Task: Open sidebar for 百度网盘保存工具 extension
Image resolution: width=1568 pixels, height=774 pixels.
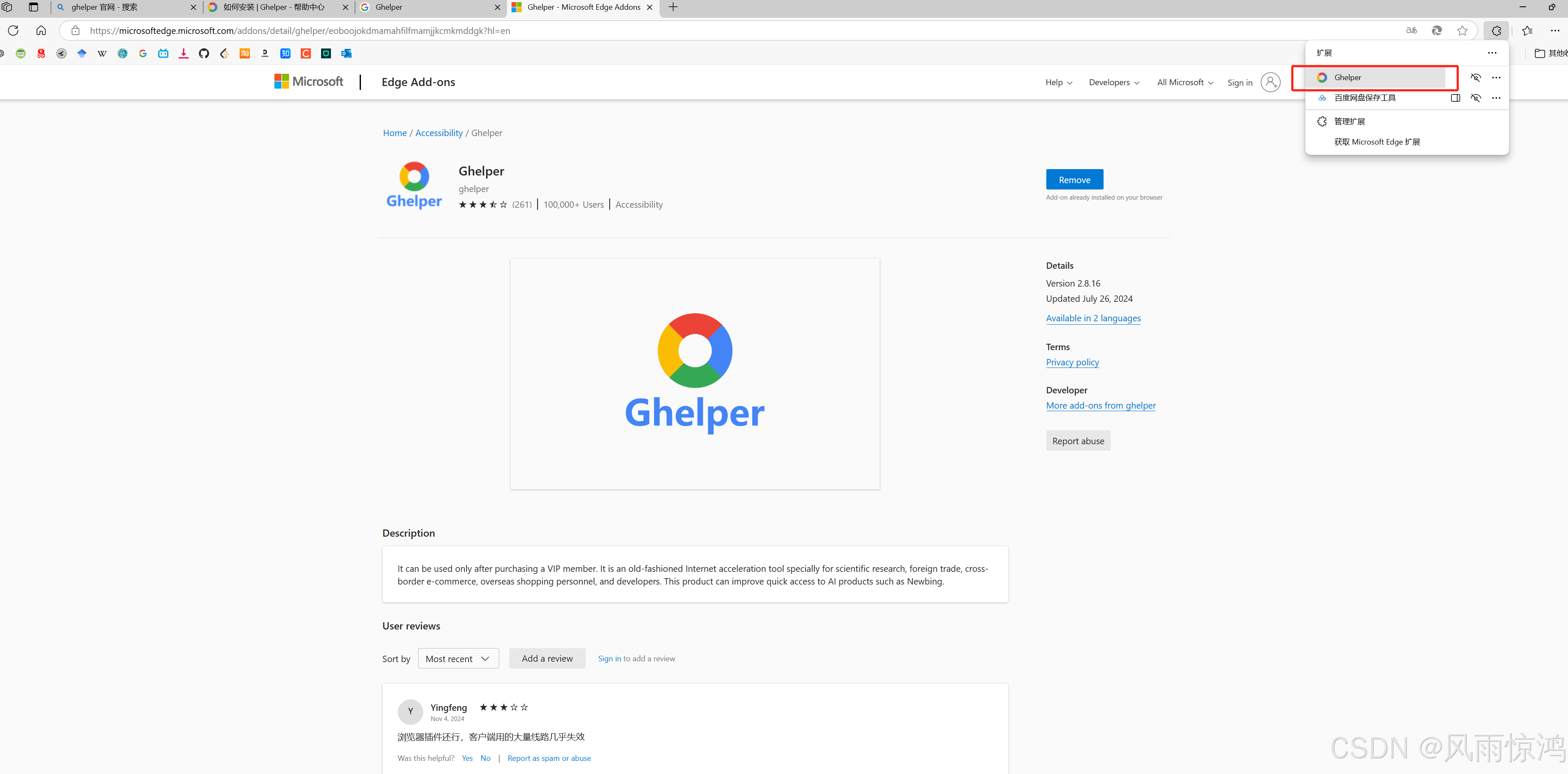Action: pyautogui.click(x=1455, y=98)
